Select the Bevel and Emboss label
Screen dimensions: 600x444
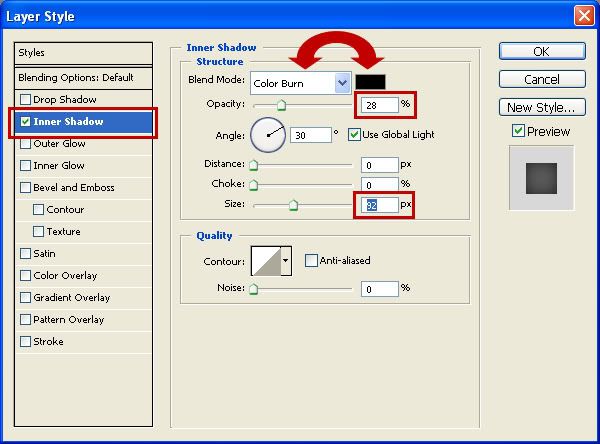point(73,188)
